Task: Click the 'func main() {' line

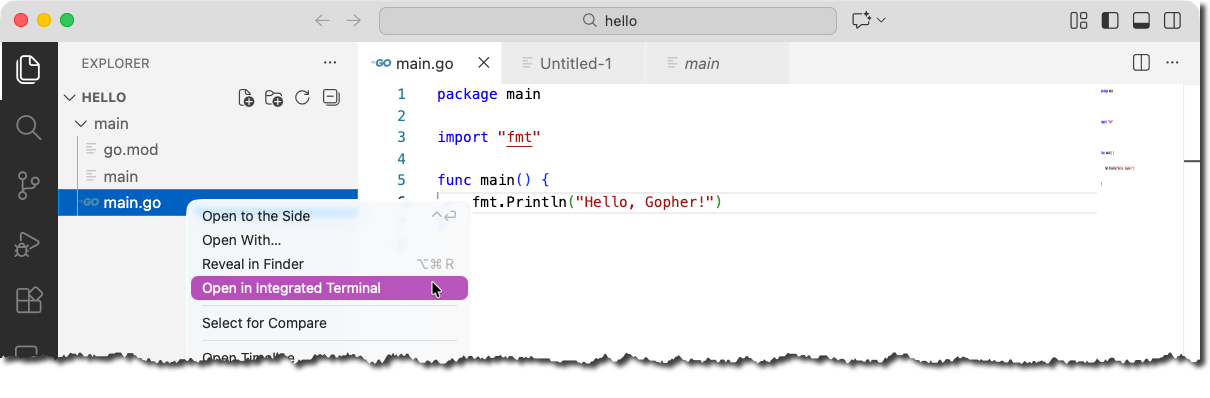Action: (493, 180)
